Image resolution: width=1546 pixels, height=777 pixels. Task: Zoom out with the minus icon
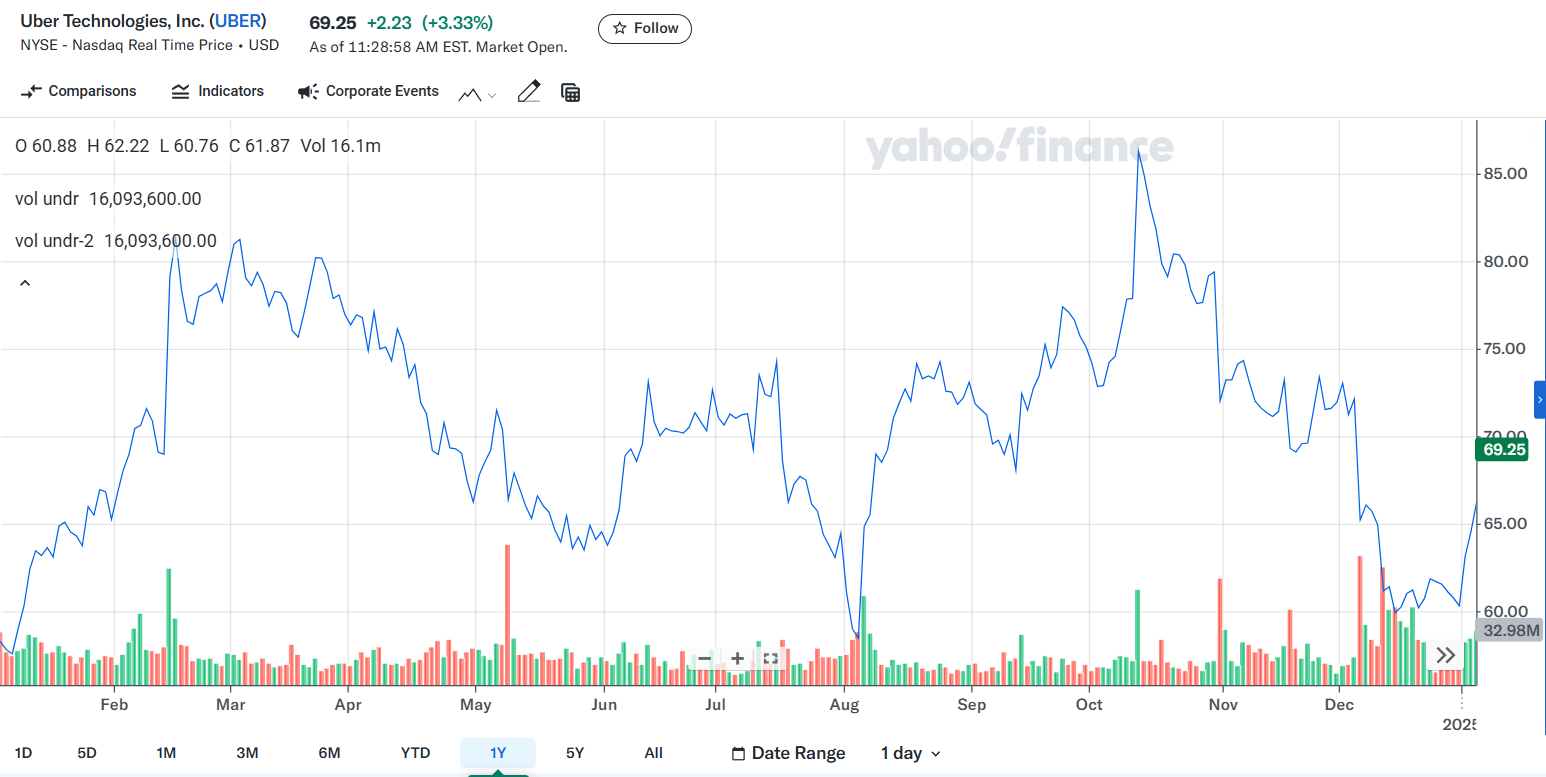point(704,659)
